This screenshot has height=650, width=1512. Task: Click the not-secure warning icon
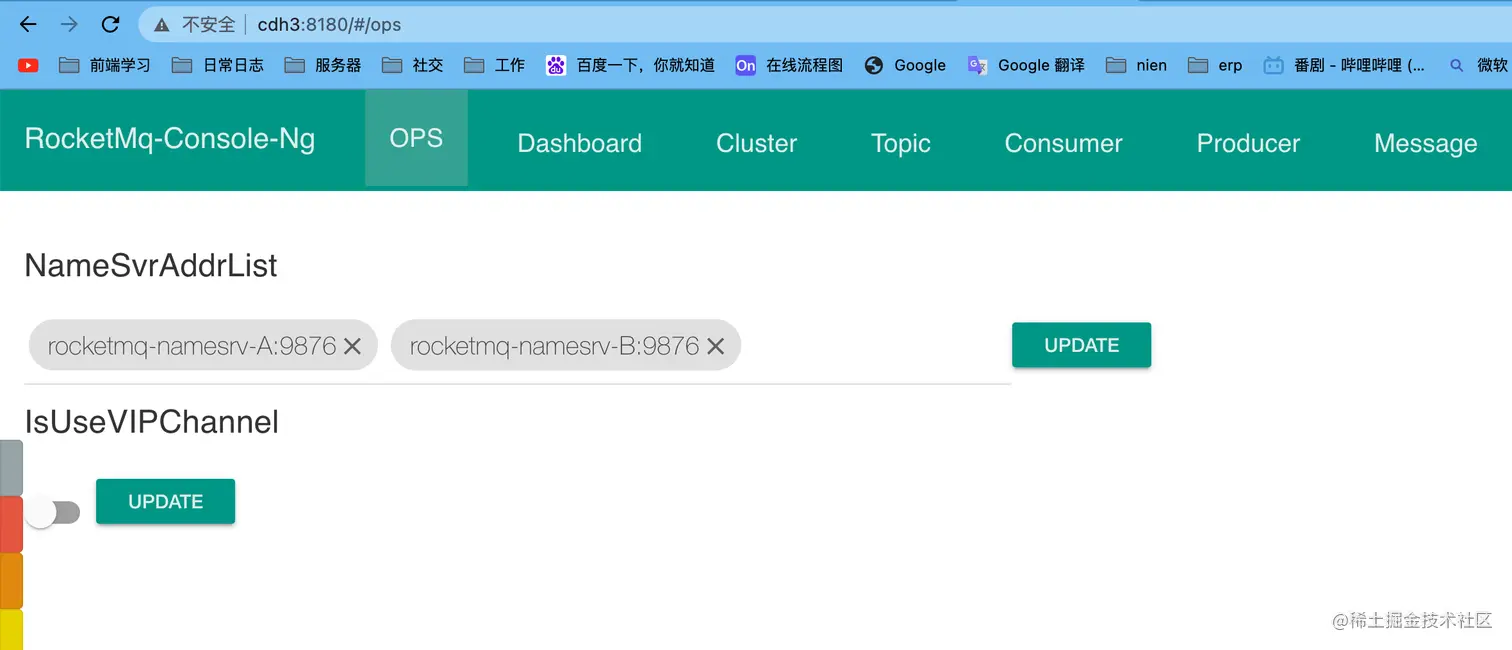point(162,24)
